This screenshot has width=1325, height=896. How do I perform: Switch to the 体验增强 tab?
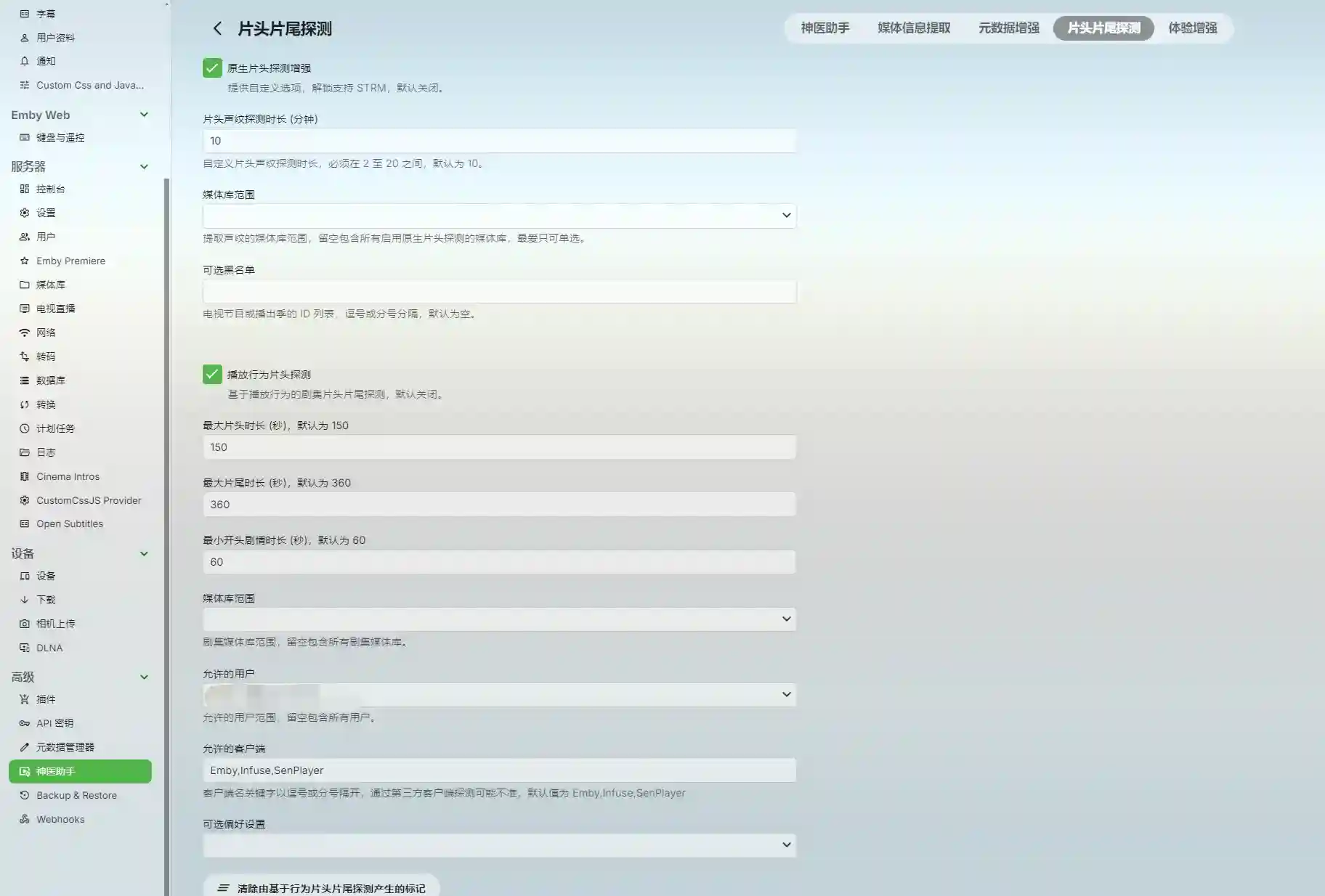click(1192, 28)
